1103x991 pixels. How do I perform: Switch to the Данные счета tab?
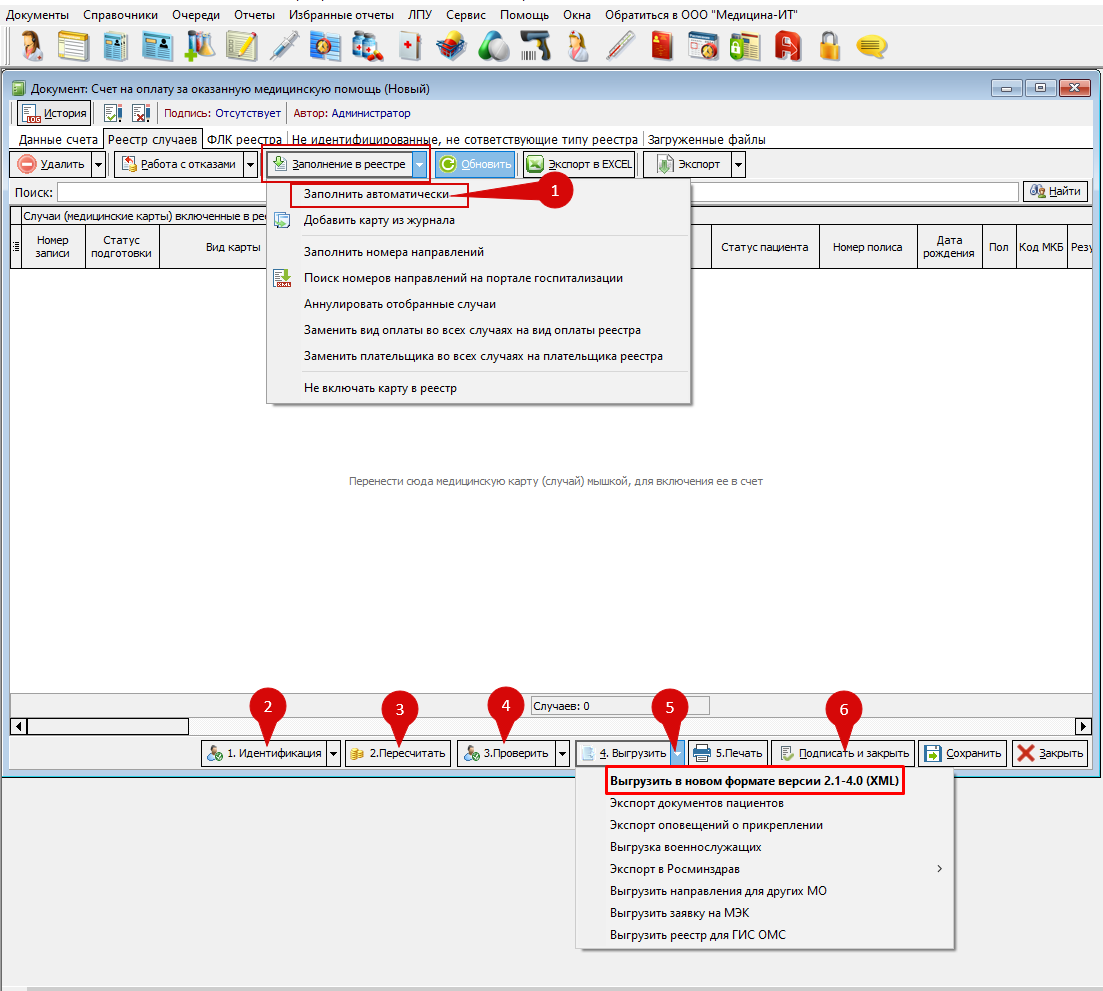[x=58, y=139]
